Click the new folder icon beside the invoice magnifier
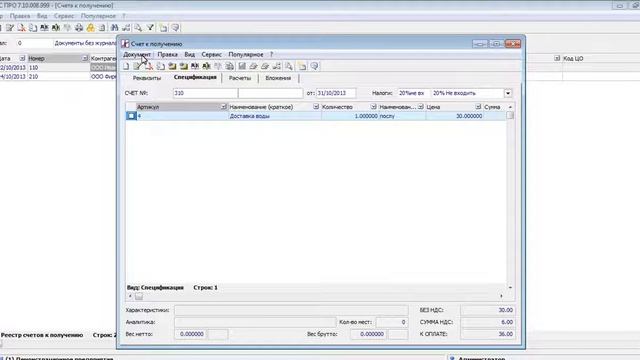Viewport: 640px width, 360px height. point(302,66)
